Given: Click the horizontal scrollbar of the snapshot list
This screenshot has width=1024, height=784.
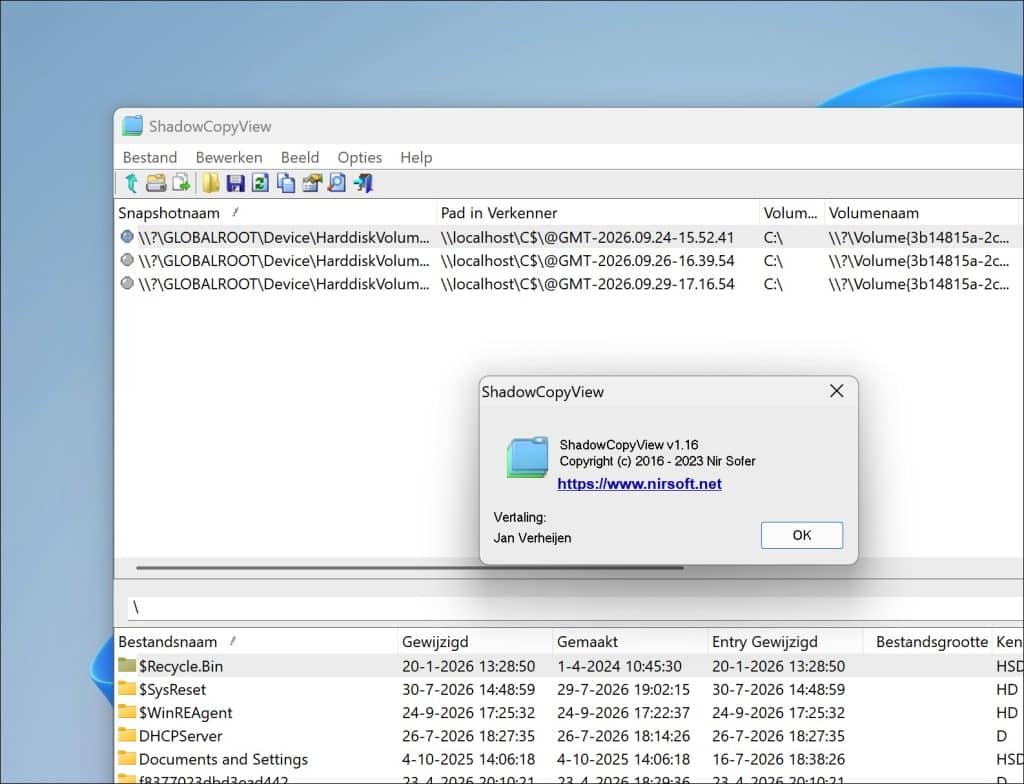Looking at the screenshot, I should coord(409,568).
